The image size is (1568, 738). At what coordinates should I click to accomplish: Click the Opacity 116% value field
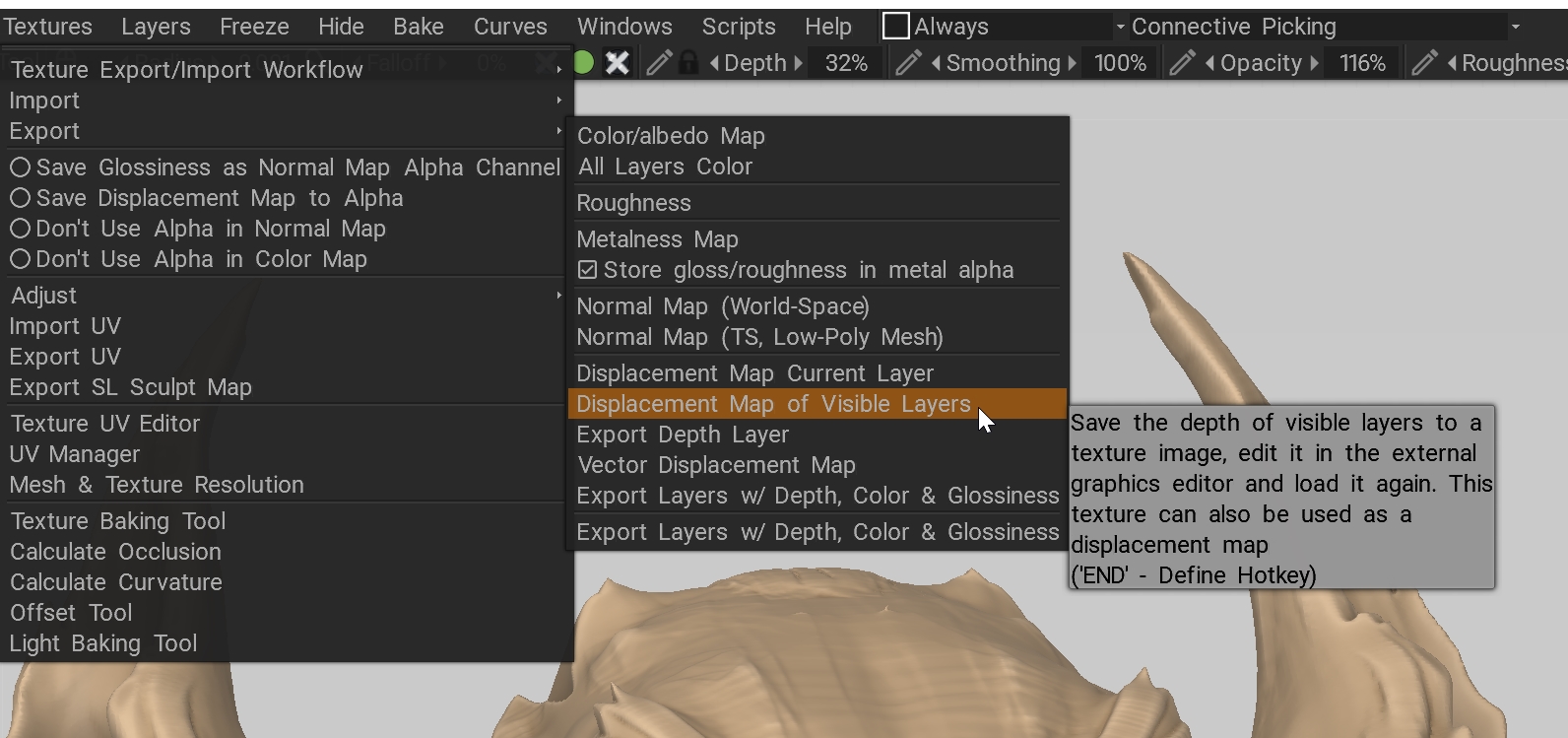point(1362,63)
